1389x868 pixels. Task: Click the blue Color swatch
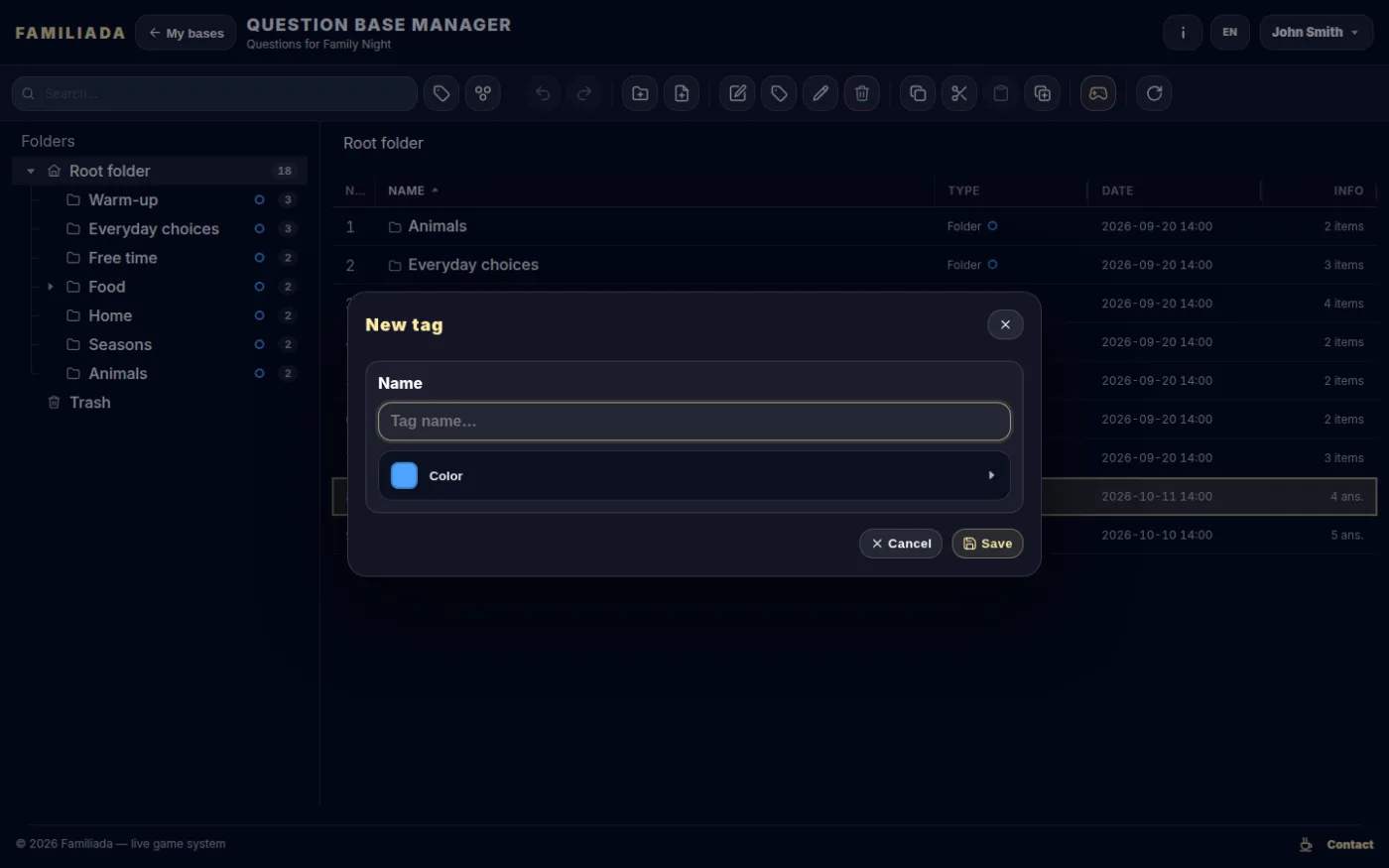pos(404,476)
